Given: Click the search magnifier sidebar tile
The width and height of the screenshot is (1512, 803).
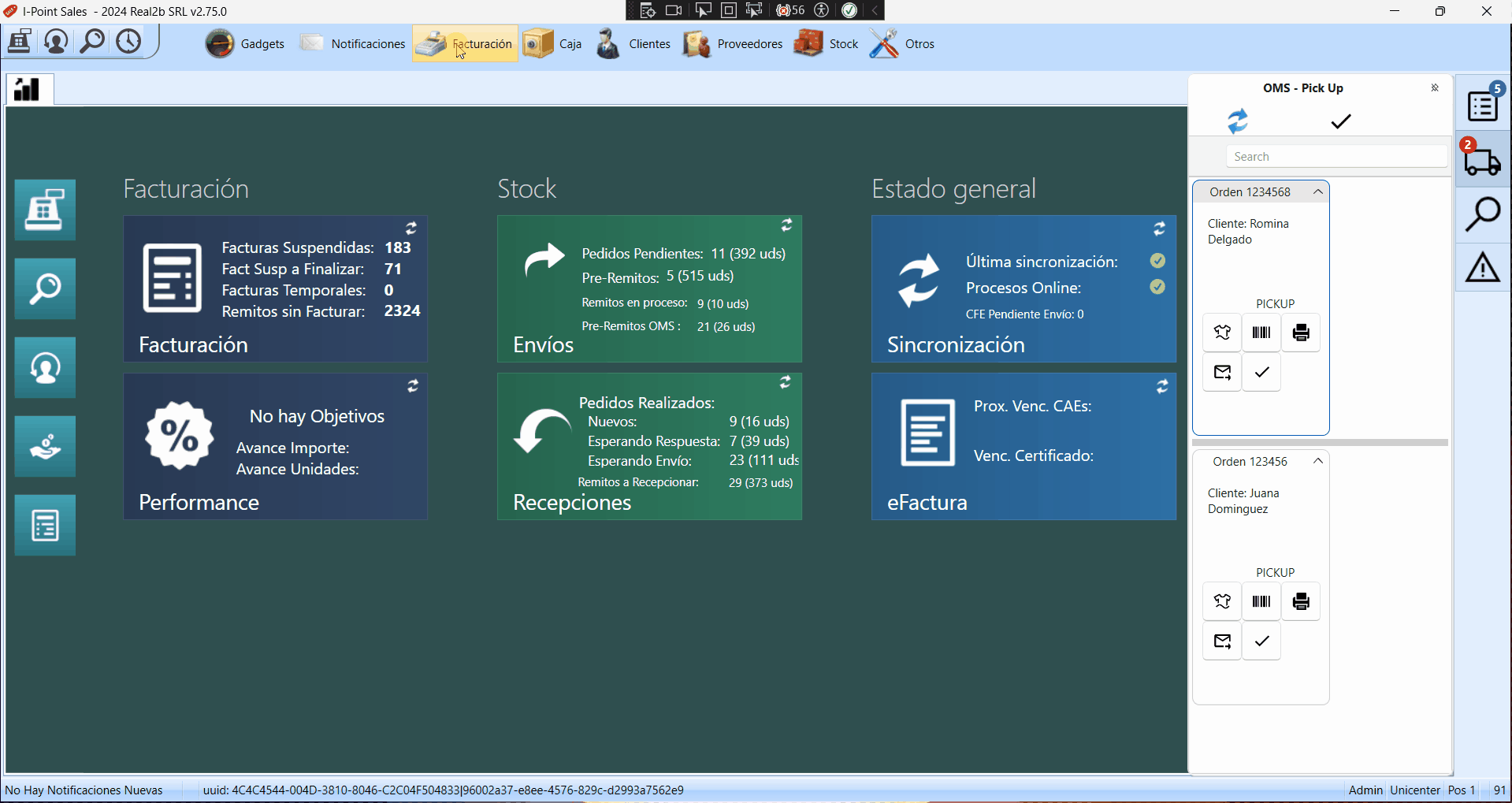Looking at the screenshot, I should (45, 289).
